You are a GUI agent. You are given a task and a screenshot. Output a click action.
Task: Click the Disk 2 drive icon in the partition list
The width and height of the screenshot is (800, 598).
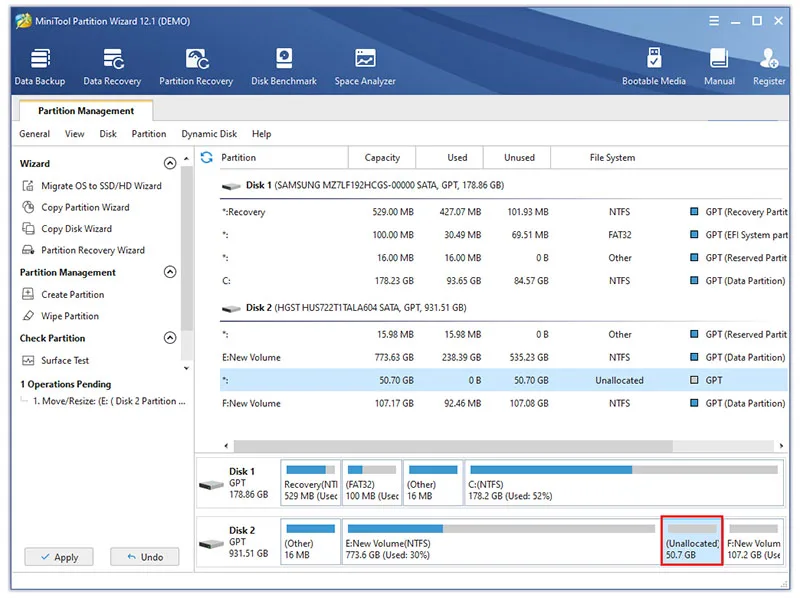point(231,309)
